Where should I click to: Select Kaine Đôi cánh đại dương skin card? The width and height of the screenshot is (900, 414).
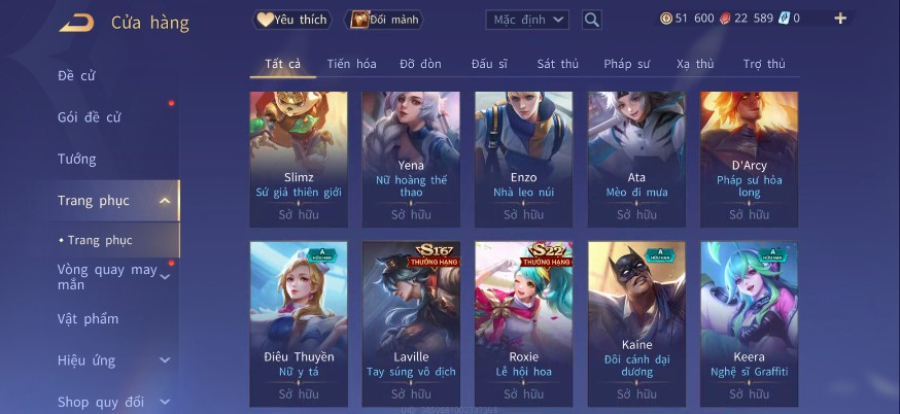coord(637,324)
